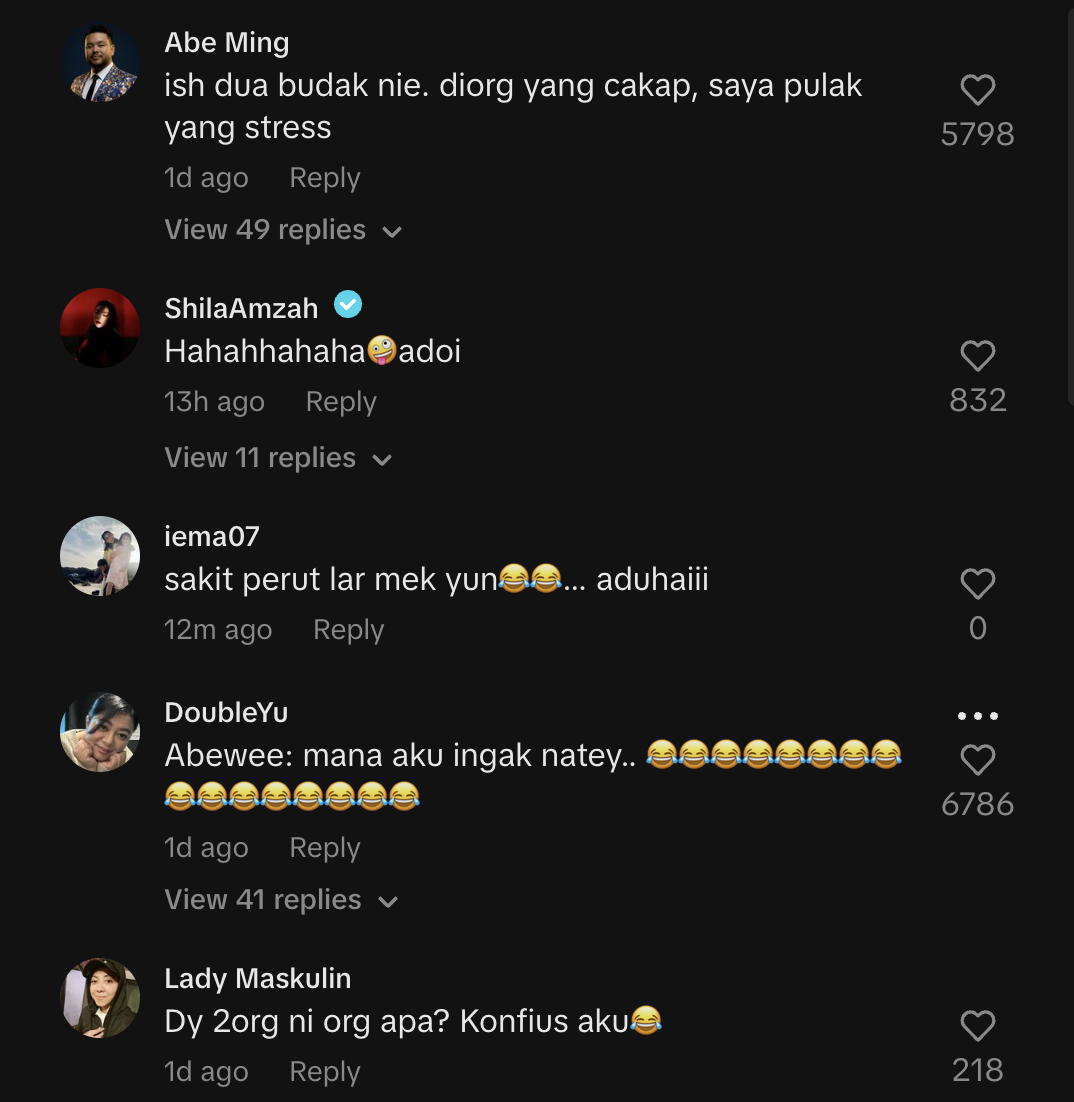Open DoubleYu's username link
The height and width of the screenshot is (1102, 1074).
coord(226,712)
